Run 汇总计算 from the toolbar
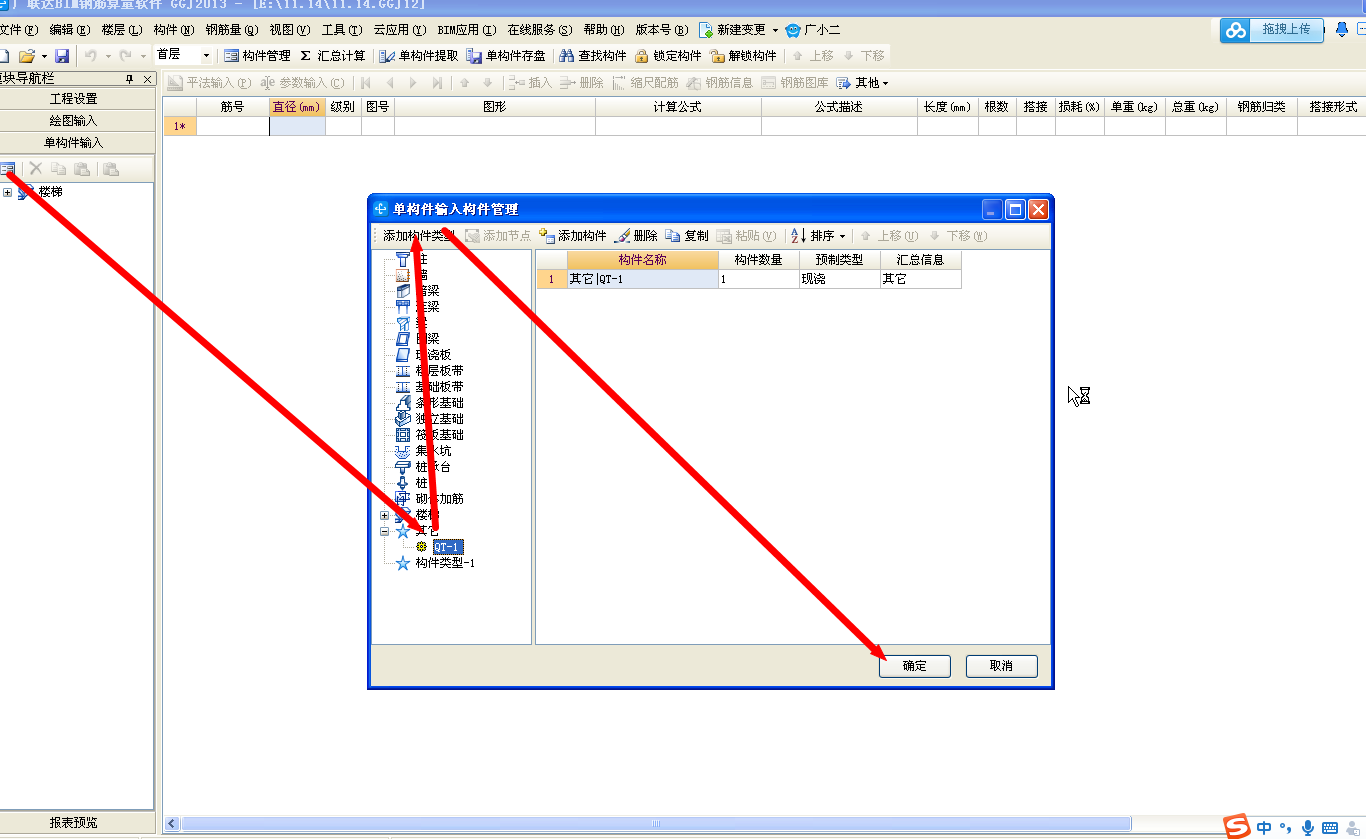Viewport: 1366px width, 839px height. (x=333, y=56)
